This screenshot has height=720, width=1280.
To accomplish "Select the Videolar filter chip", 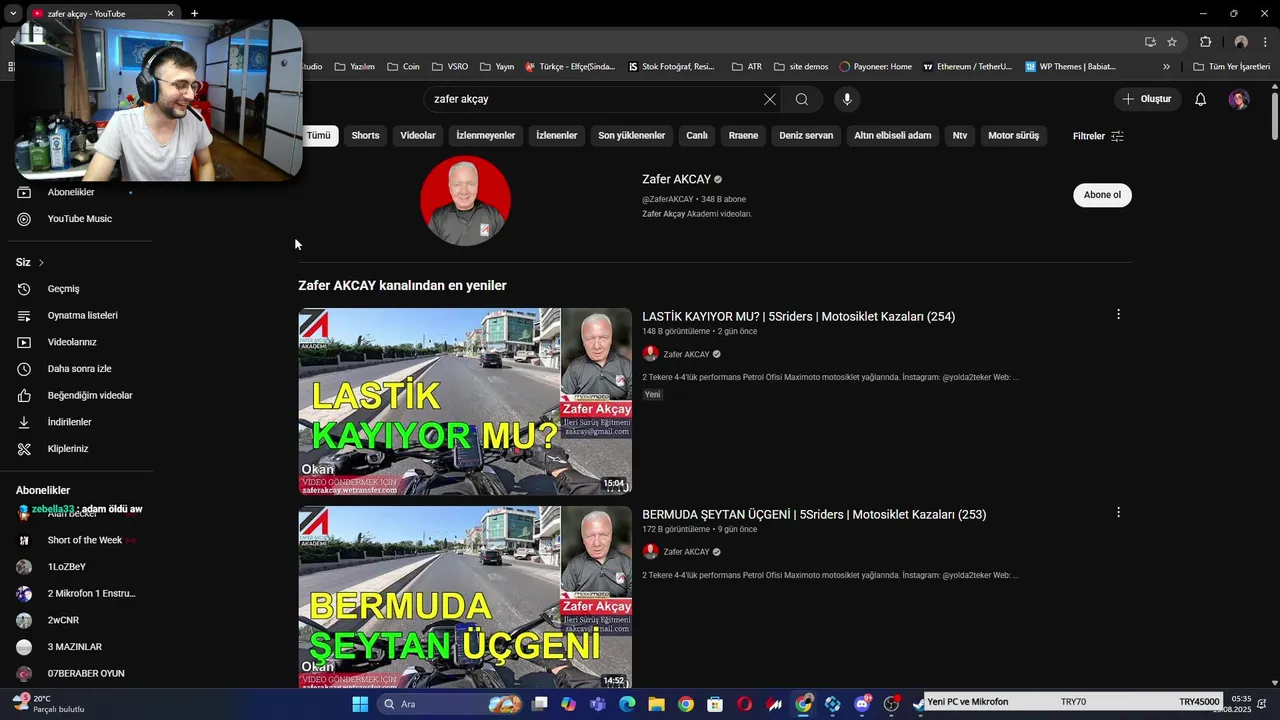I will coord(418,136).
